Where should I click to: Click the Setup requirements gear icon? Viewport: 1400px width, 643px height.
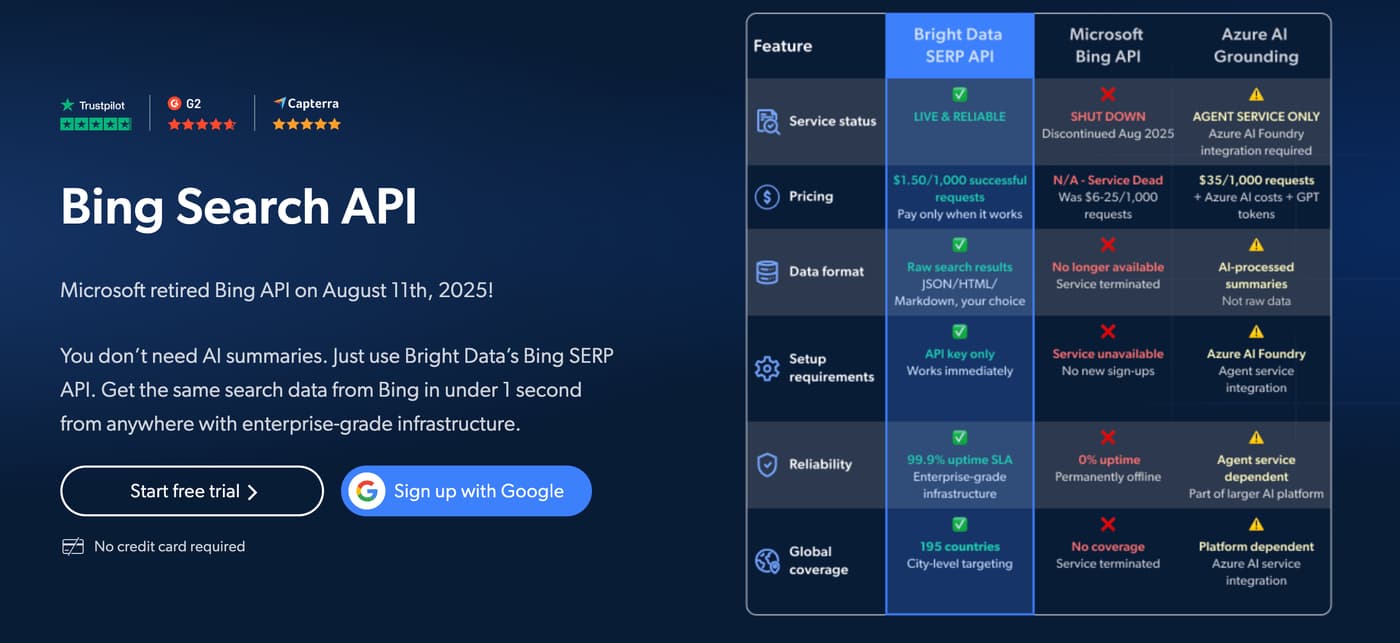point(767,368)
